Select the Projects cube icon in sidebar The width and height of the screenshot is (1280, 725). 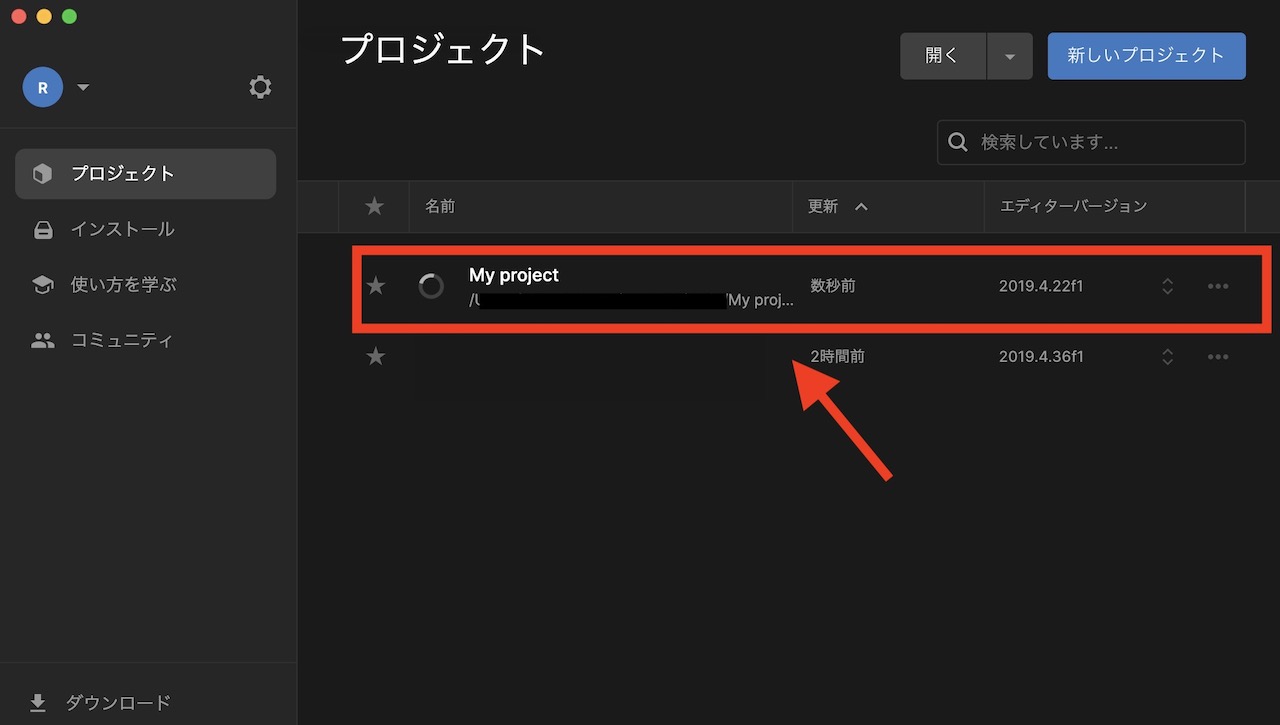pos(42,173)
